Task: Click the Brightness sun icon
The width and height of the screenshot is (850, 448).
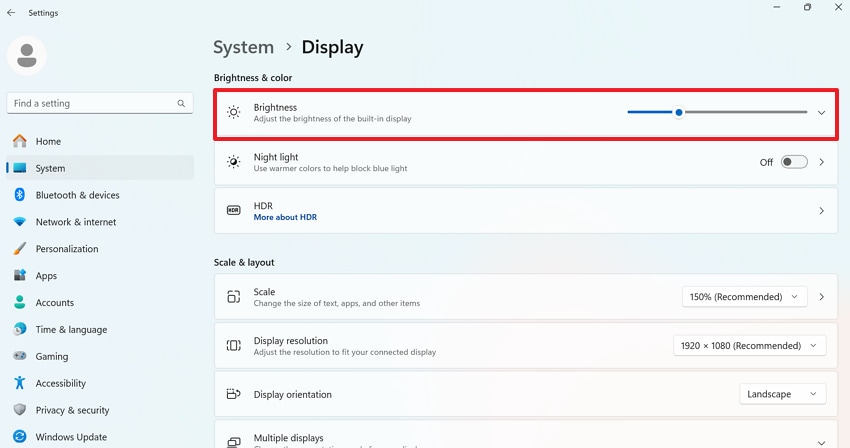Action: coord(234,112)
